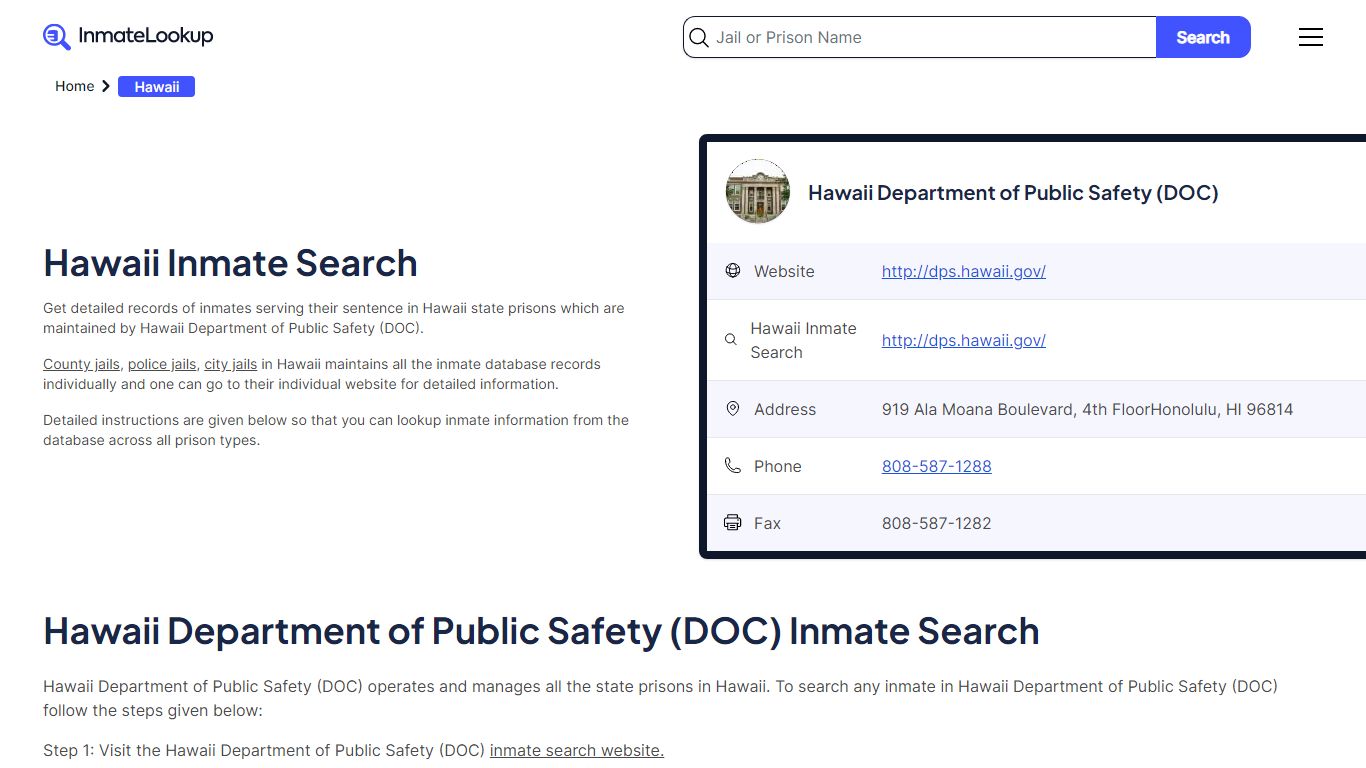The height and width of the screenshot is (768, 1366).
Task: Click the globe icon beside Website
Action: (733, 270)
